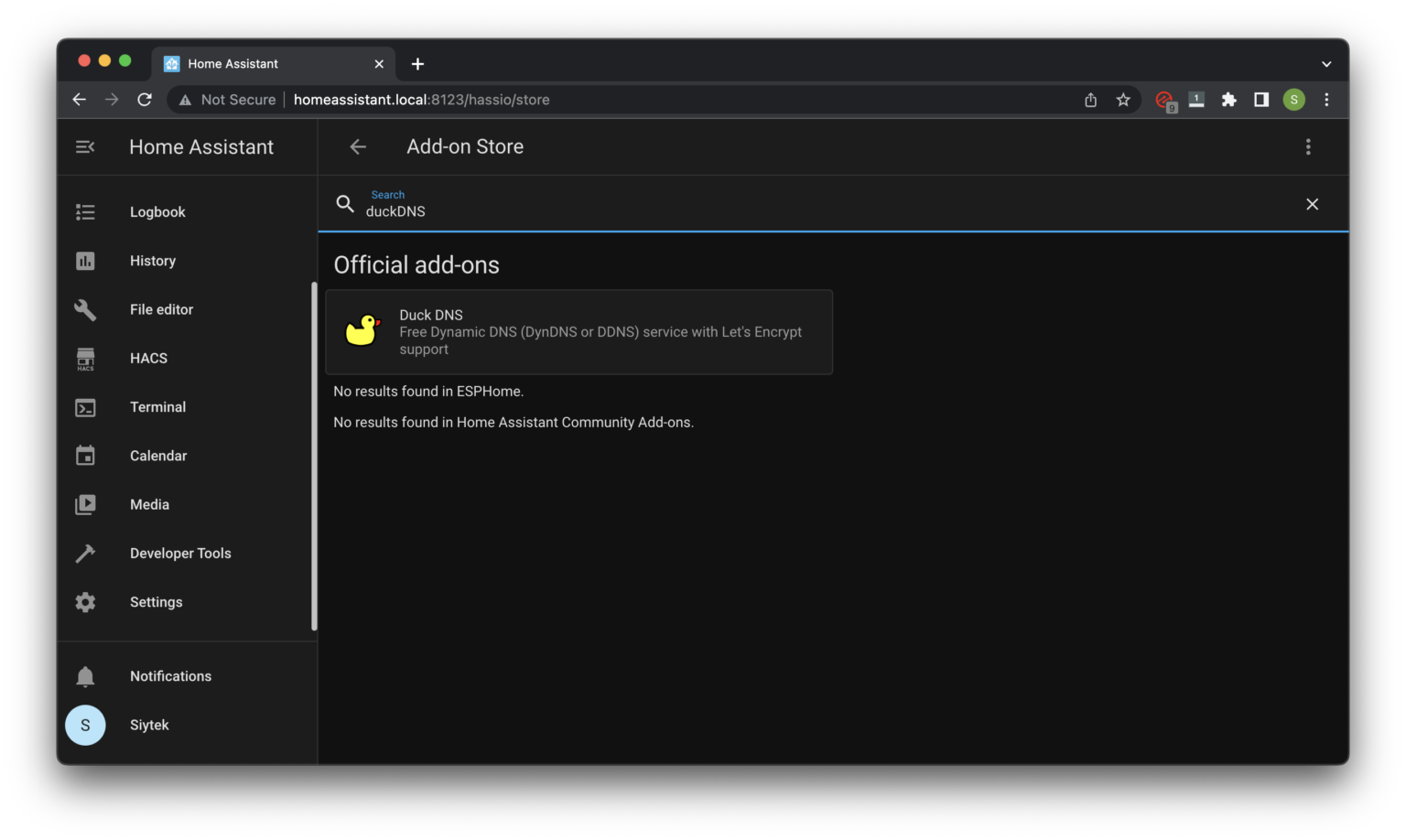1406x840 pixels.
Task: Collapse the sidebar with the toggle icon
Action: point(85,146)
